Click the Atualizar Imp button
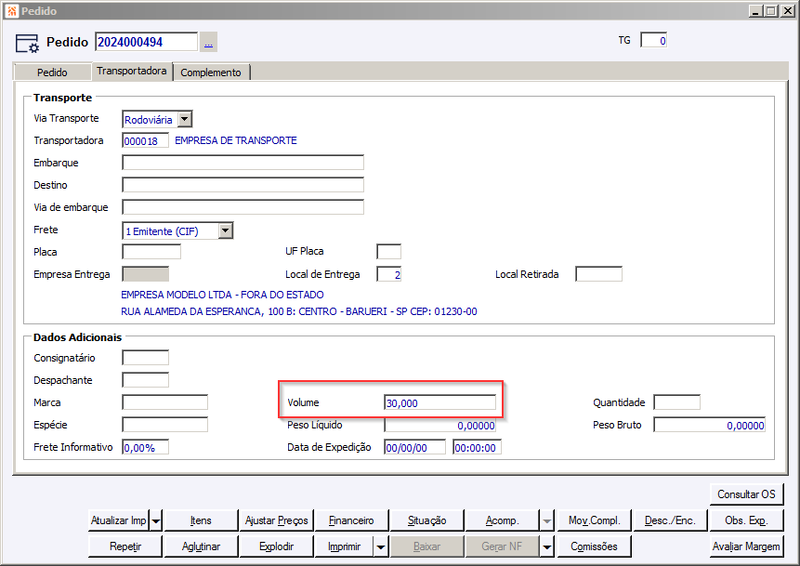This screenshot has width=800, height=566. click(118, 521)
